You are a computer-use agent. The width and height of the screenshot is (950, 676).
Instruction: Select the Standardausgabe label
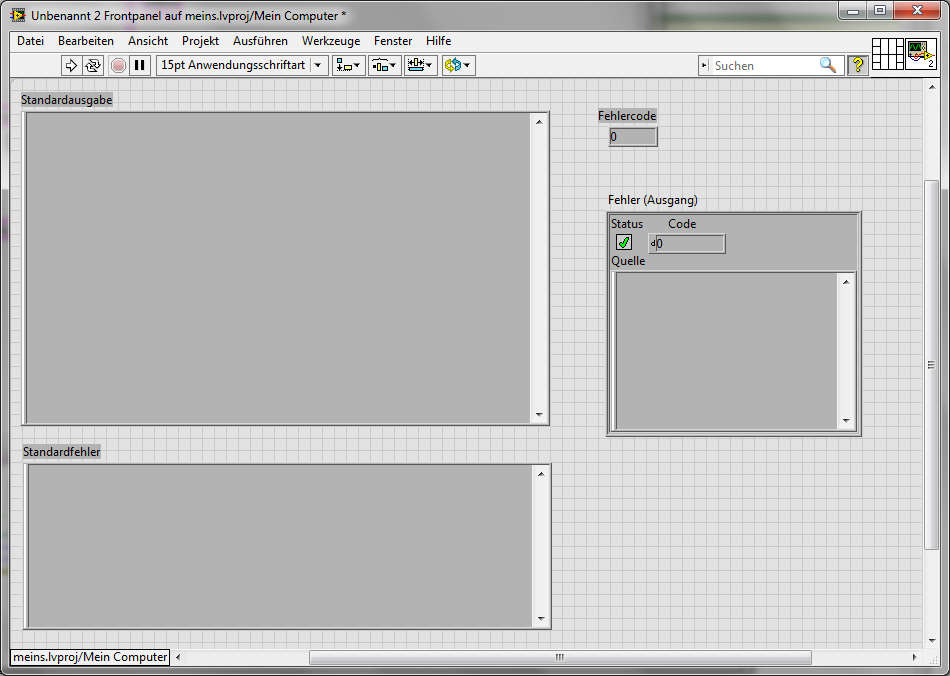tap(67, 100)
